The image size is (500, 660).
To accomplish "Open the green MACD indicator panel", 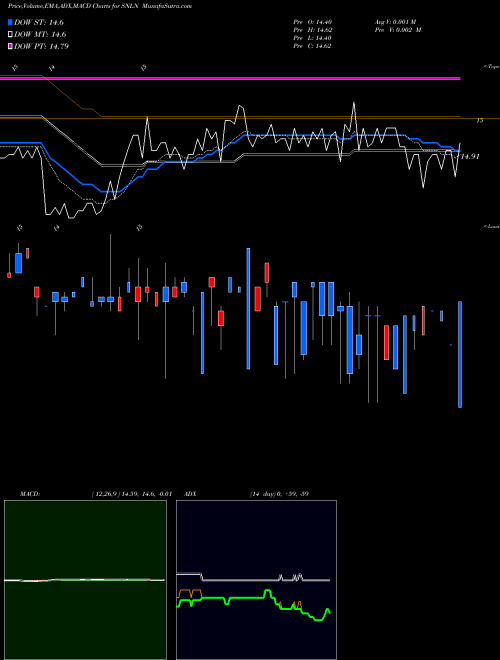I will click(x=85, y=580).
